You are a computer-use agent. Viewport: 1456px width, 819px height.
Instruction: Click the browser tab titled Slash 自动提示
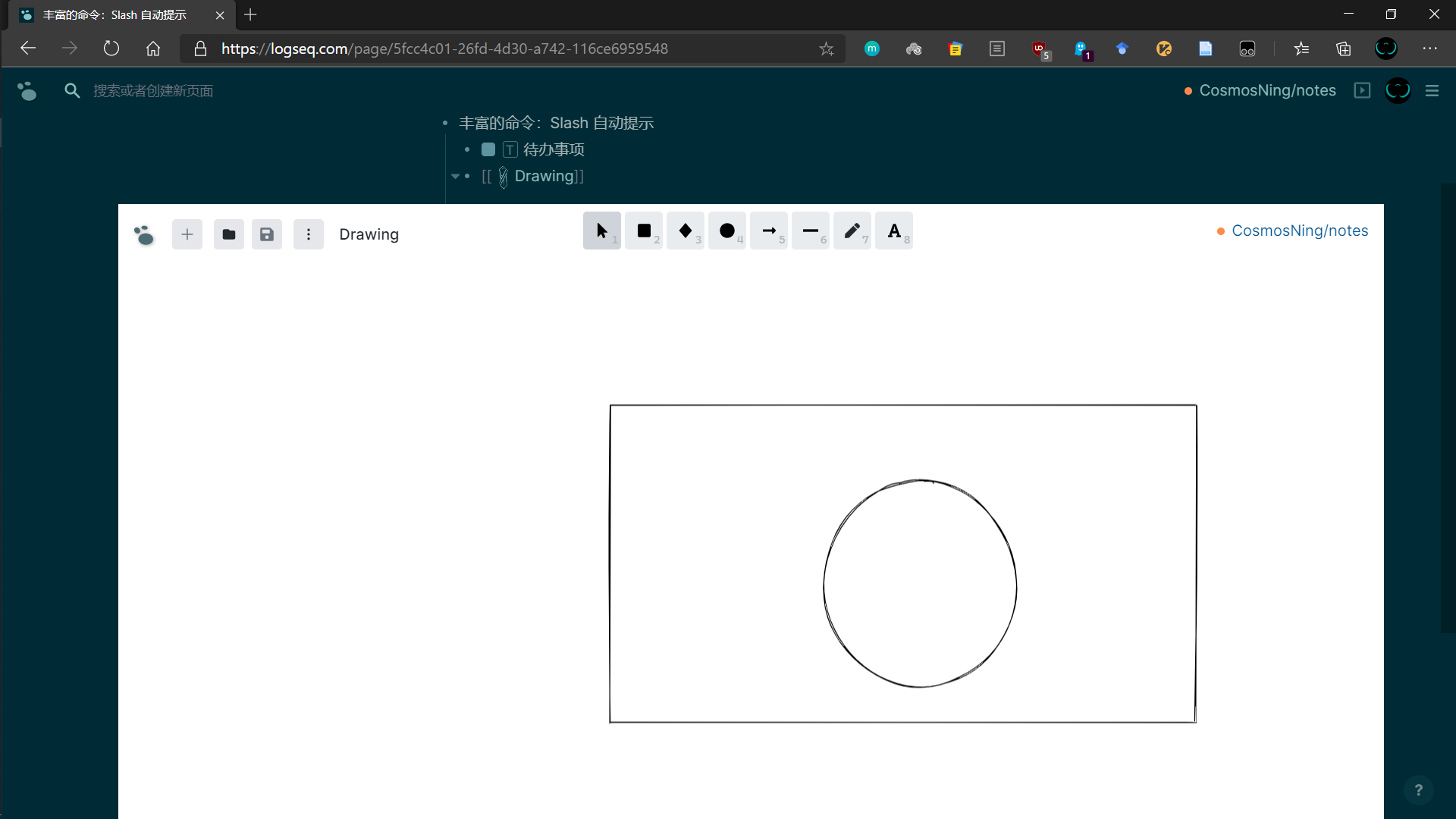pos(114,14)
